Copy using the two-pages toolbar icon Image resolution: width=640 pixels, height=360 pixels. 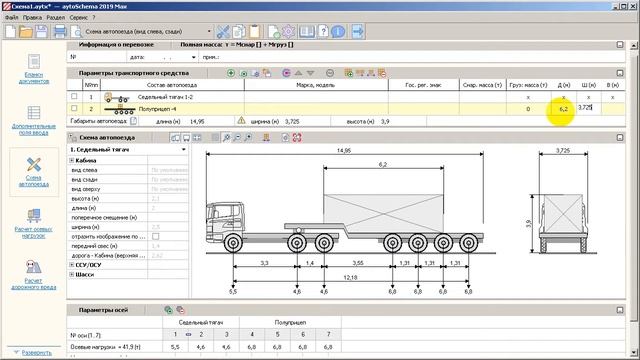click(239, 31)
